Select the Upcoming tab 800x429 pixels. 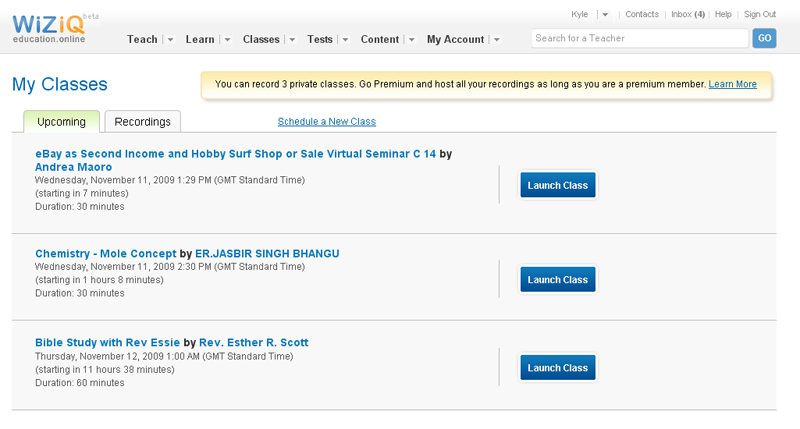coord(61,122)
